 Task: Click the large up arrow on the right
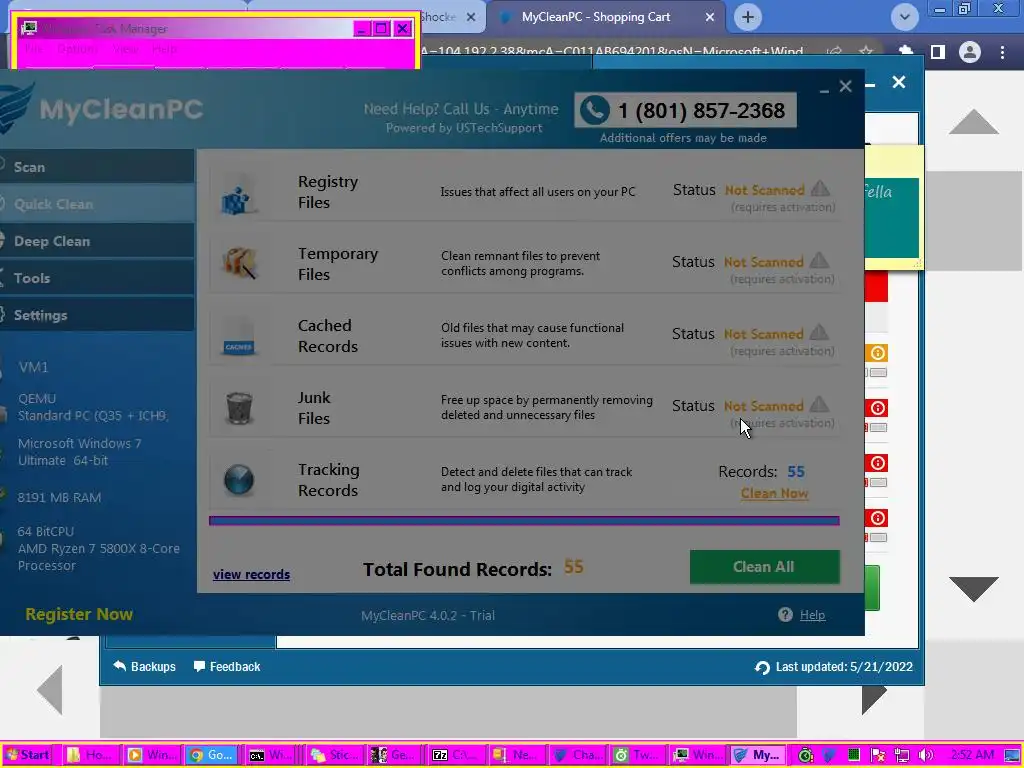pyautogui.click(x=974, y=122)
